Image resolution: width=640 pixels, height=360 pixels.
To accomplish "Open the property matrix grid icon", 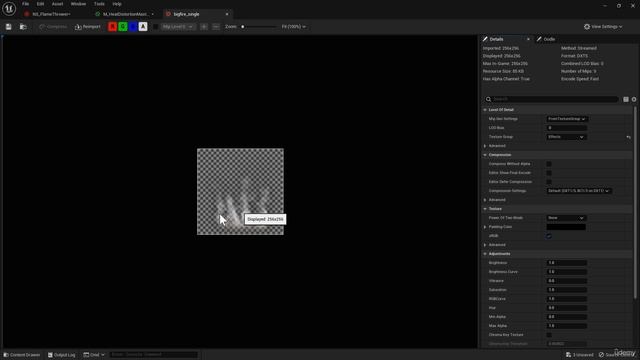I will pyautogui.click(x=626, y=99).
